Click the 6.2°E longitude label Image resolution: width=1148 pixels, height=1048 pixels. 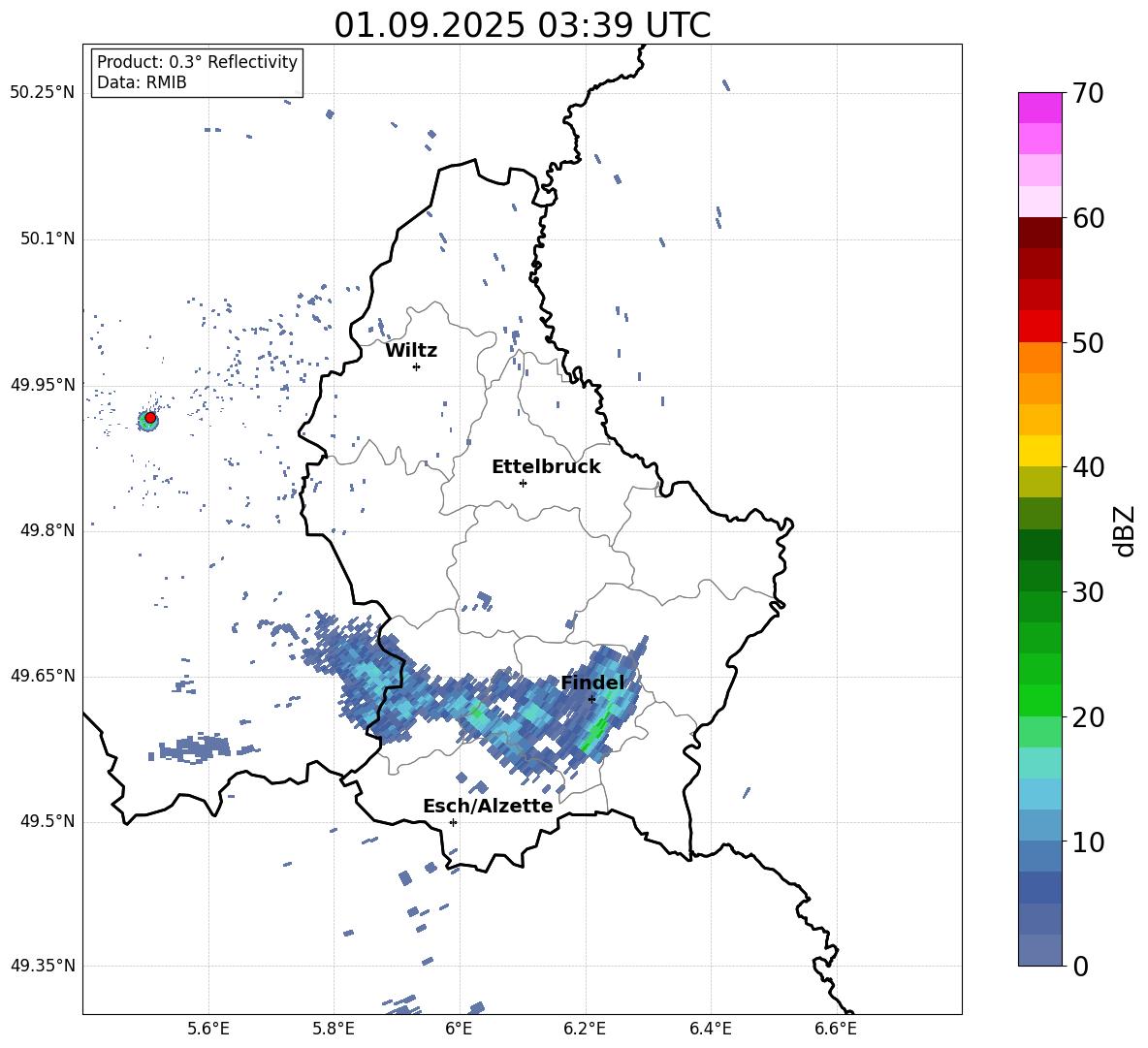point(585,1029)
